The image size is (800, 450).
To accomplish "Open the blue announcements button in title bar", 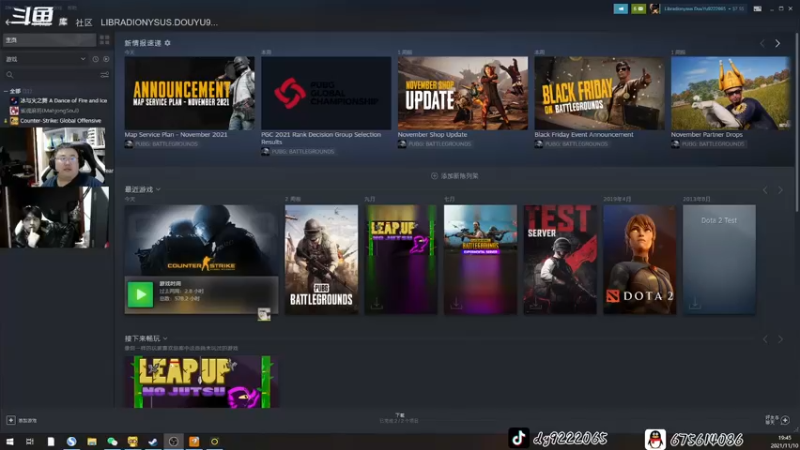I will (620, 9).
